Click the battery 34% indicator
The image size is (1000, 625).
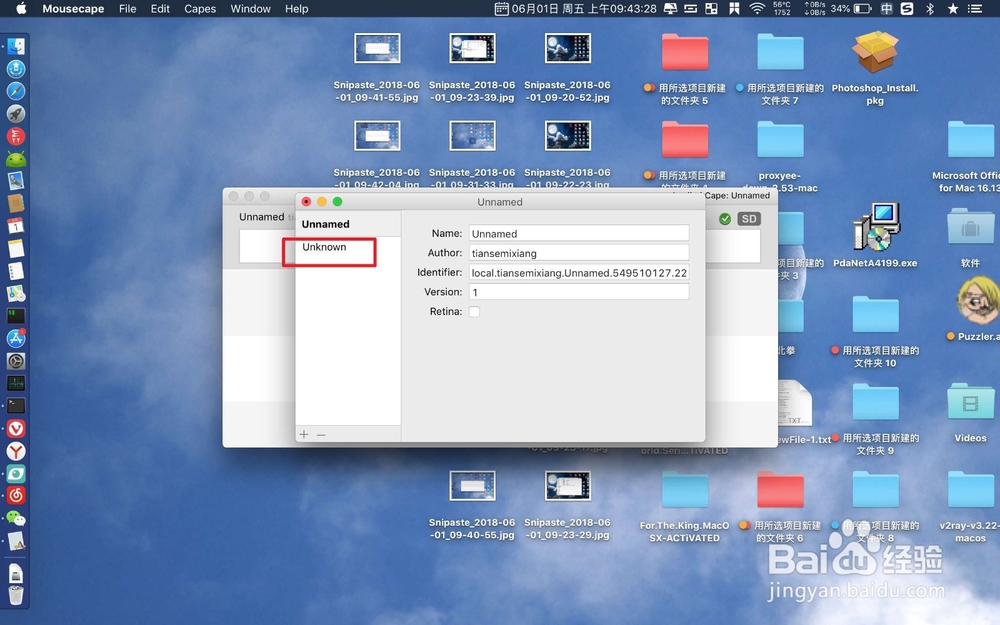point(851,8)
